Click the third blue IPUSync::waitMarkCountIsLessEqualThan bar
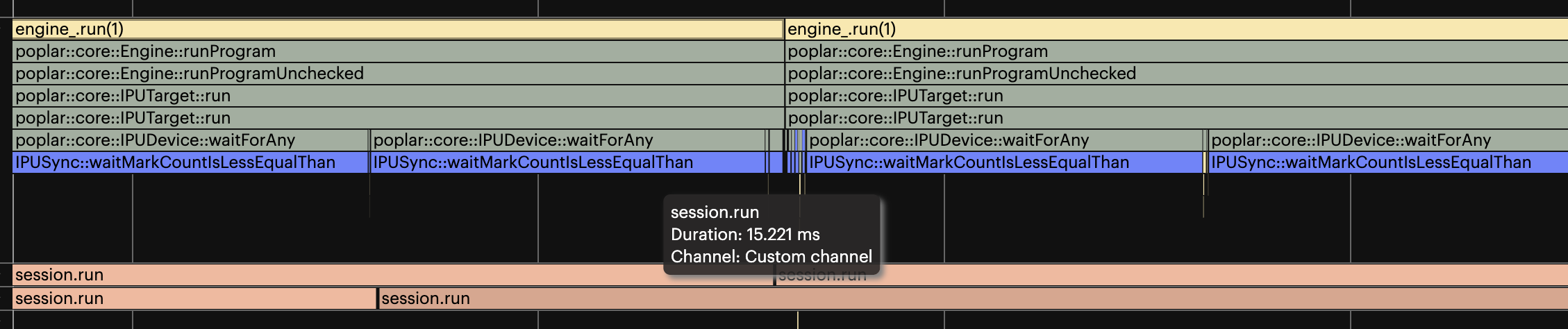 point(1004,162)
